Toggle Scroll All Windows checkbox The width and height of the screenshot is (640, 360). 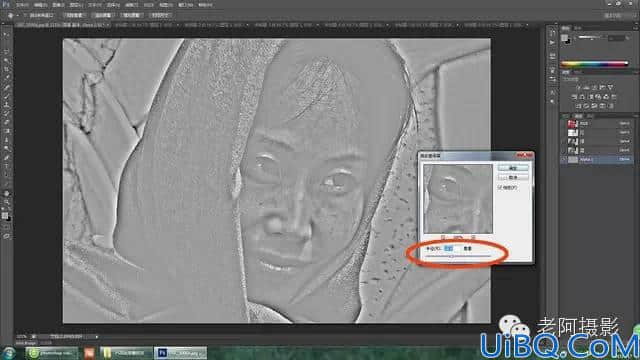tap(25, 15)
